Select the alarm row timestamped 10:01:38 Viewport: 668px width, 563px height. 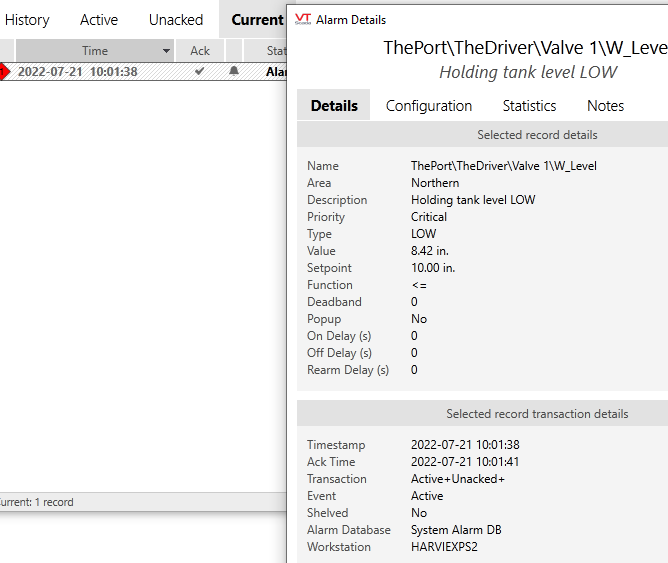click(78, 71)
